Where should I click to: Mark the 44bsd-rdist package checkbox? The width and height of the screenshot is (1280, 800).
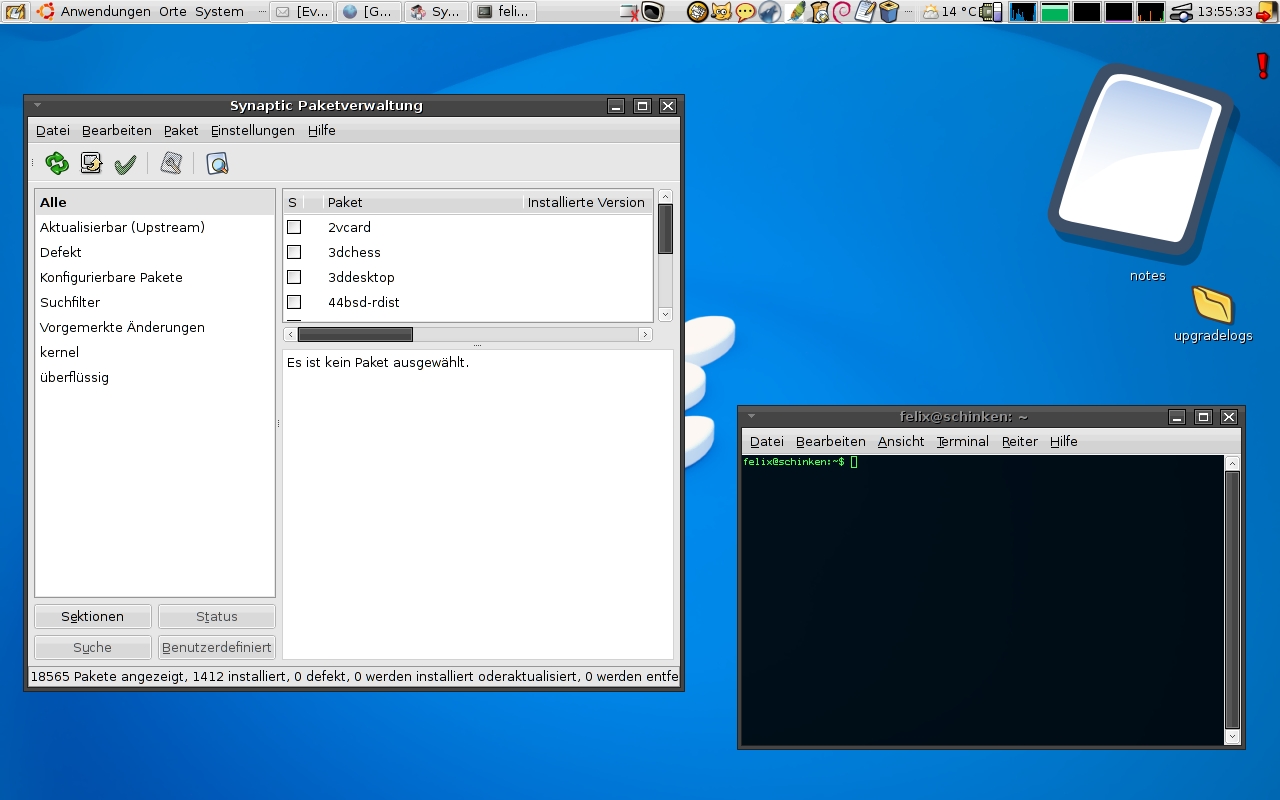point(294,302)
